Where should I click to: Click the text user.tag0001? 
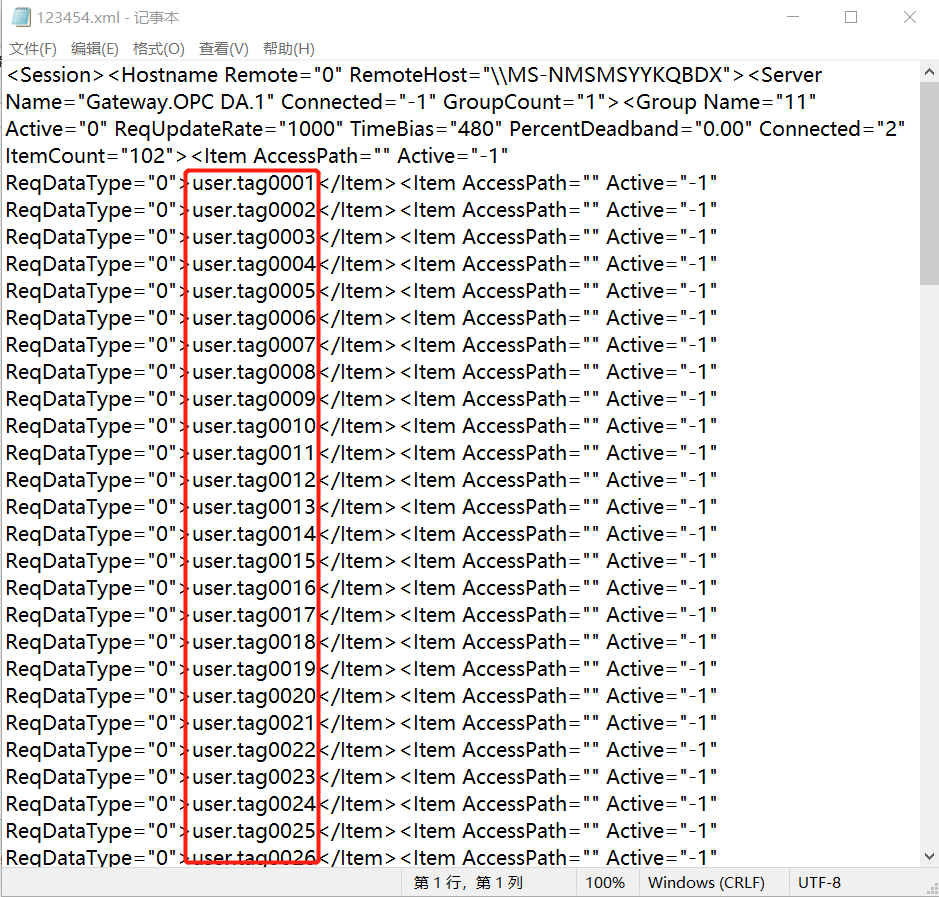pos(253,183)
